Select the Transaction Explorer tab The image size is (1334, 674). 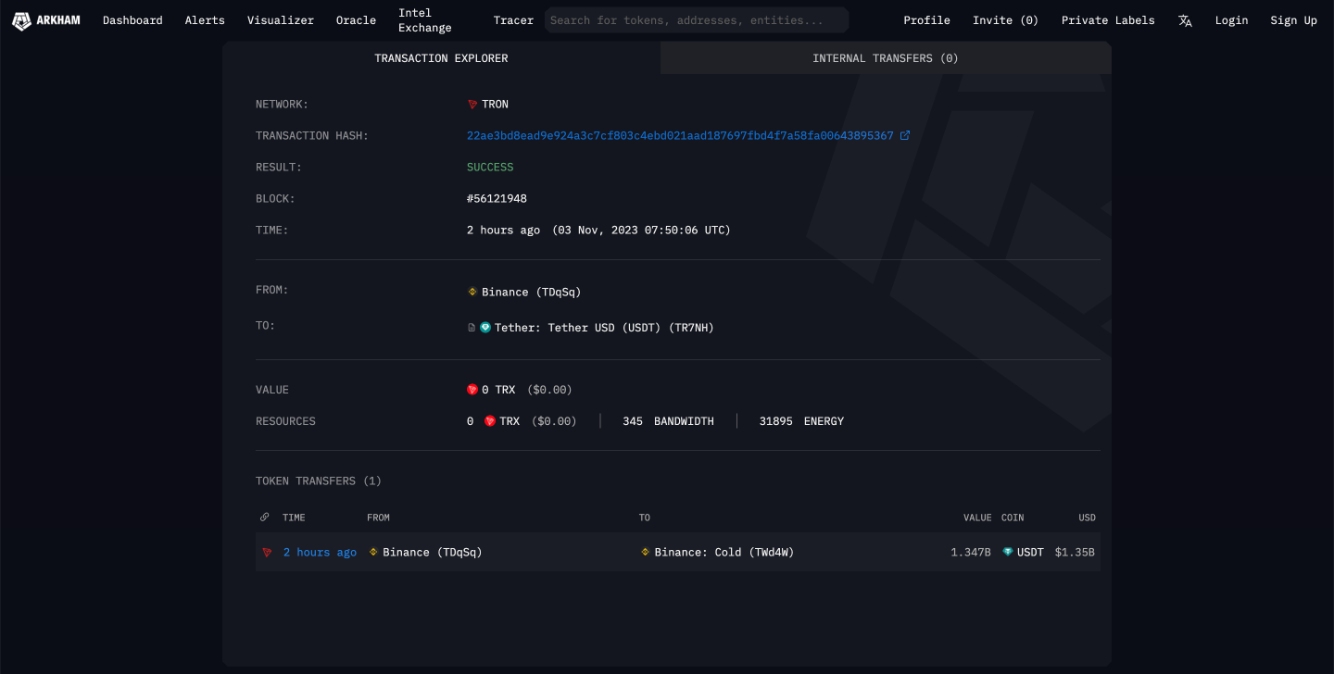[440, 58]
